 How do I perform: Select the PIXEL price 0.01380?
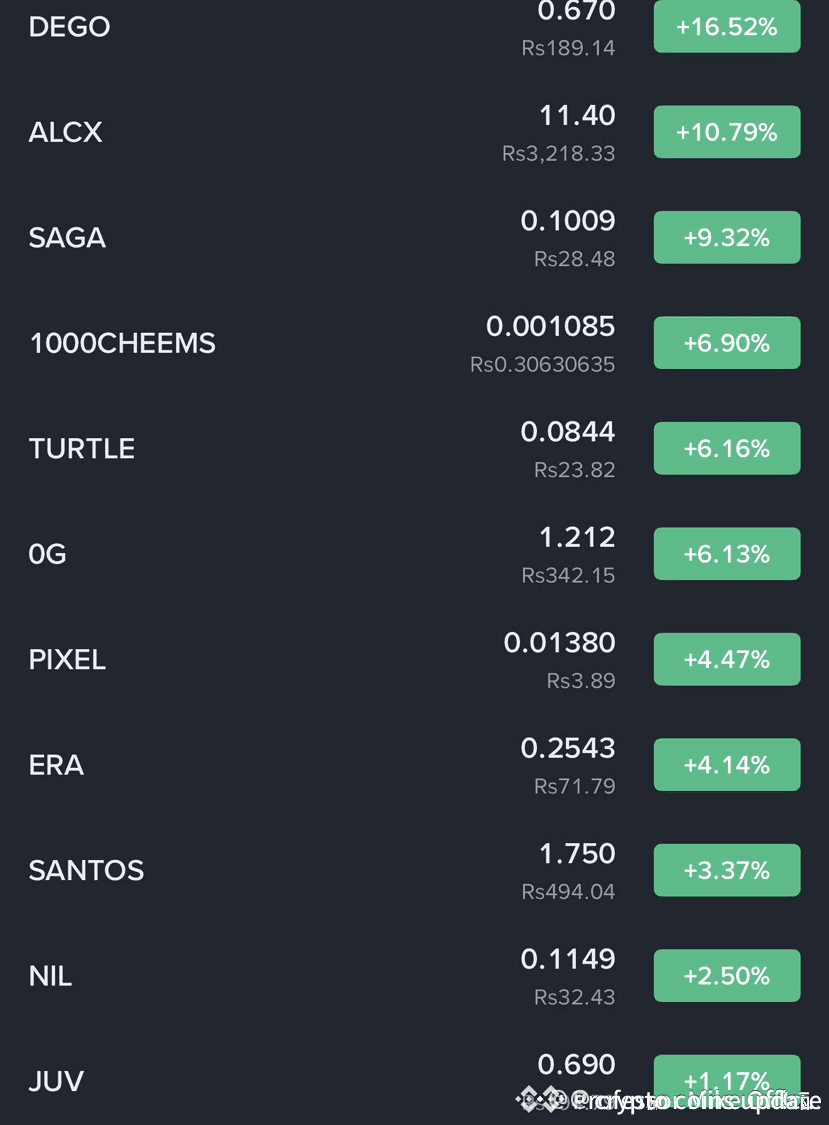coord(559,643)
